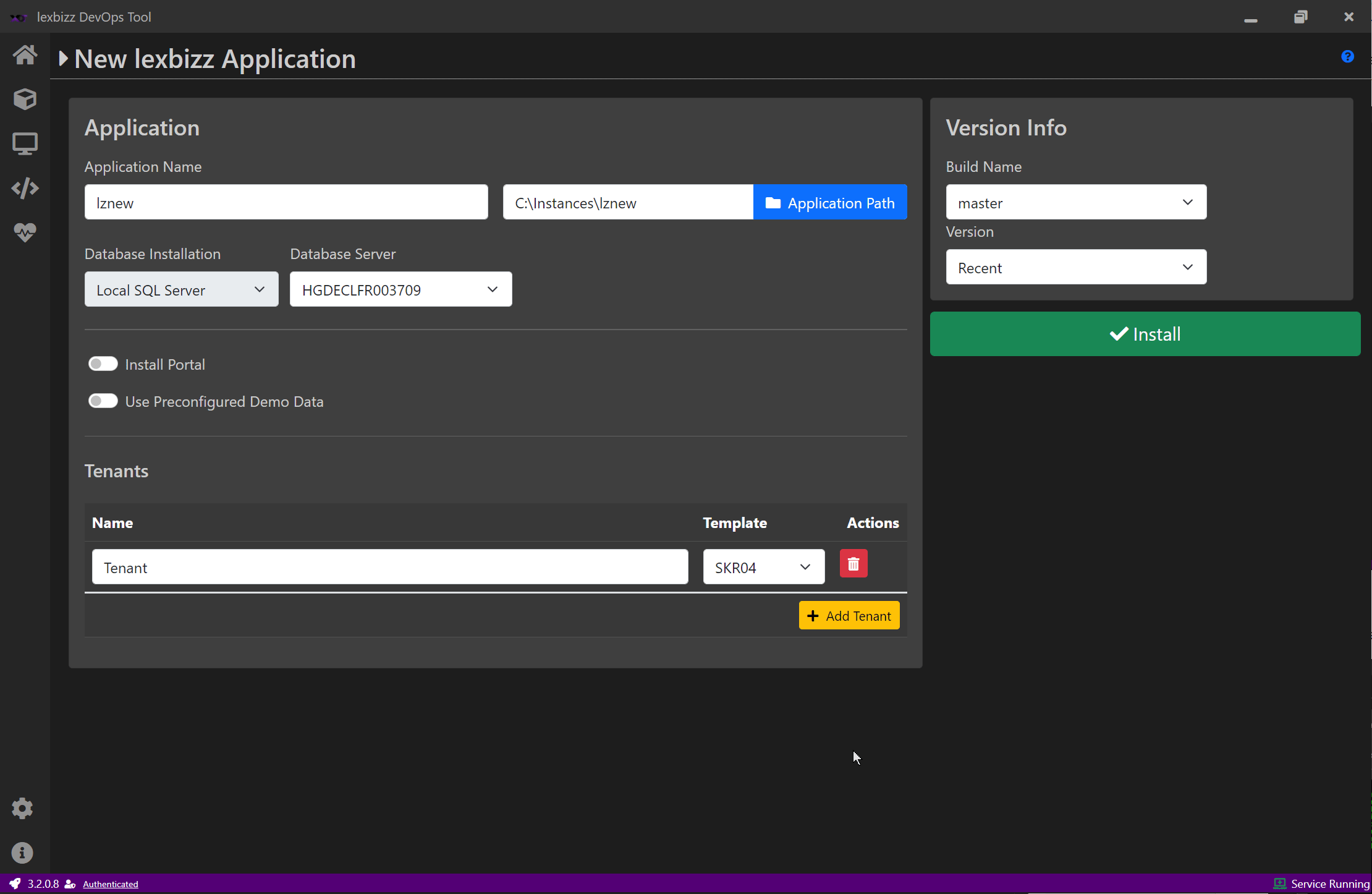Image resolution: width=1372 pixels, height=894 pixels.
Task: Open the monitor icon in the sidebar
Action: tap(25, 144)
